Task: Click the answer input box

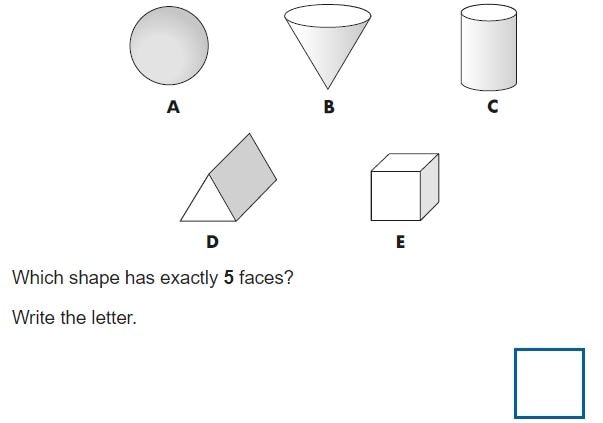Action: pyautogui.click(x=549, y=383)
